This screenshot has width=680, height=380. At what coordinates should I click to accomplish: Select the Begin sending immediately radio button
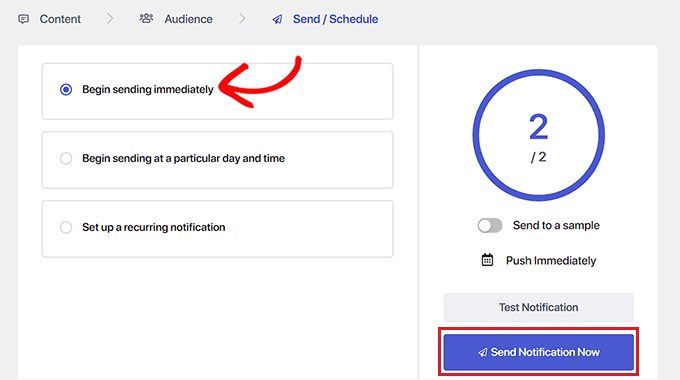[x=66, y=89]
